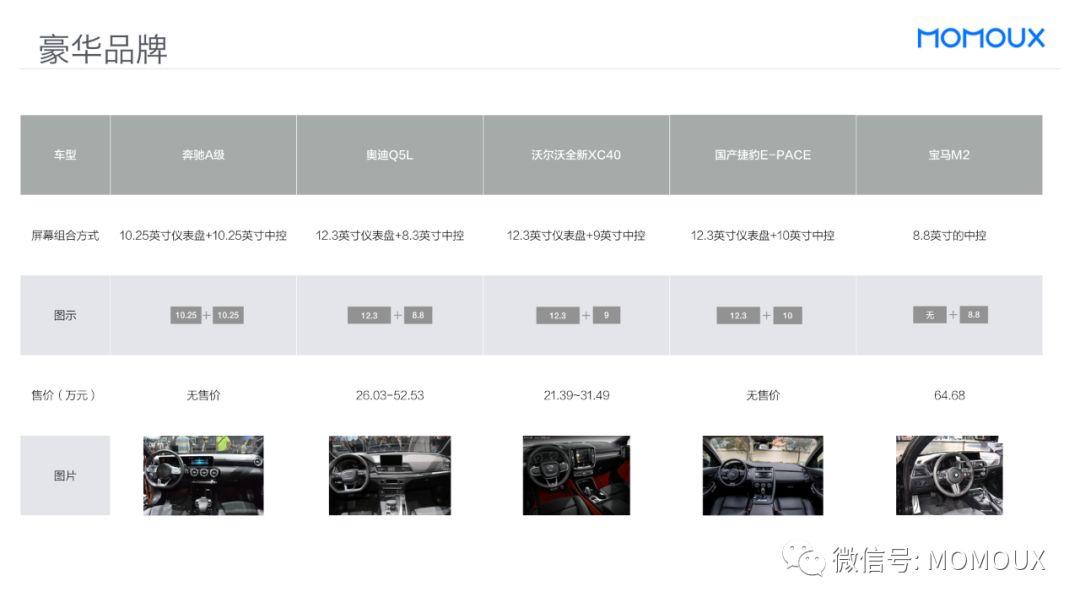Open the 沃尔沃全新XC40 interior photo

pyautogui.click(x=577, y=475)
